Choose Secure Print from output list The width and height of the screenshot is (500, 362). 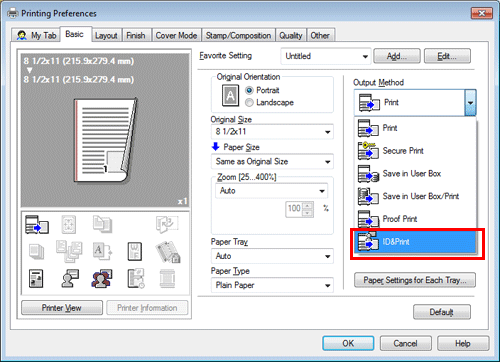(416, 151)
